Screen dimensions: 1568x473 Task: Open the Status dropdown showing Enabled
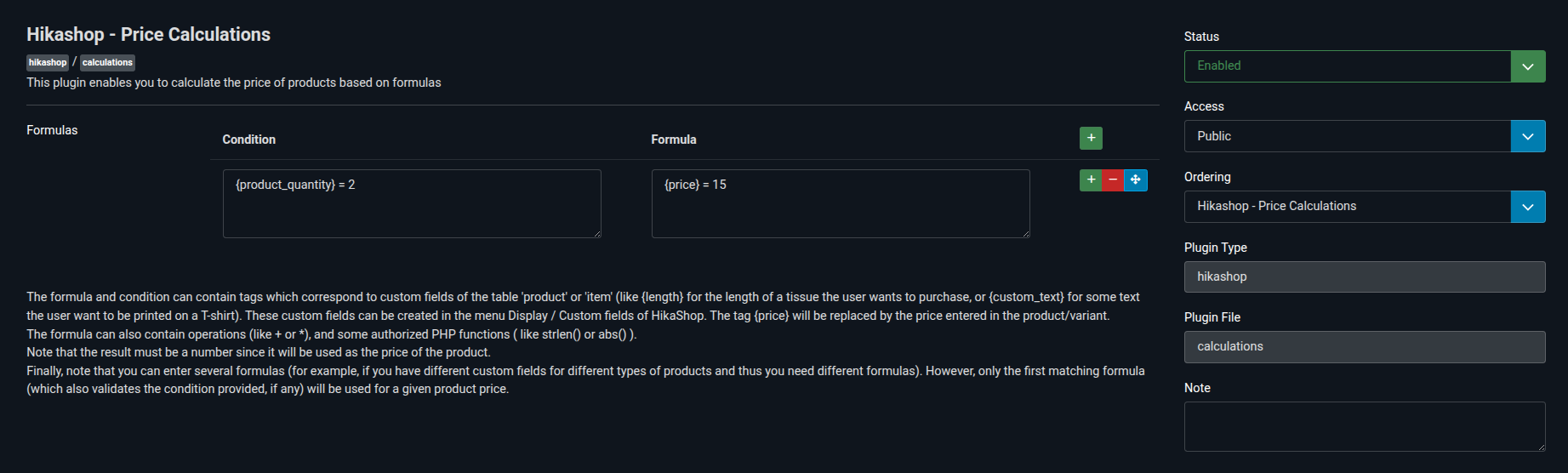coord(1364,66)
